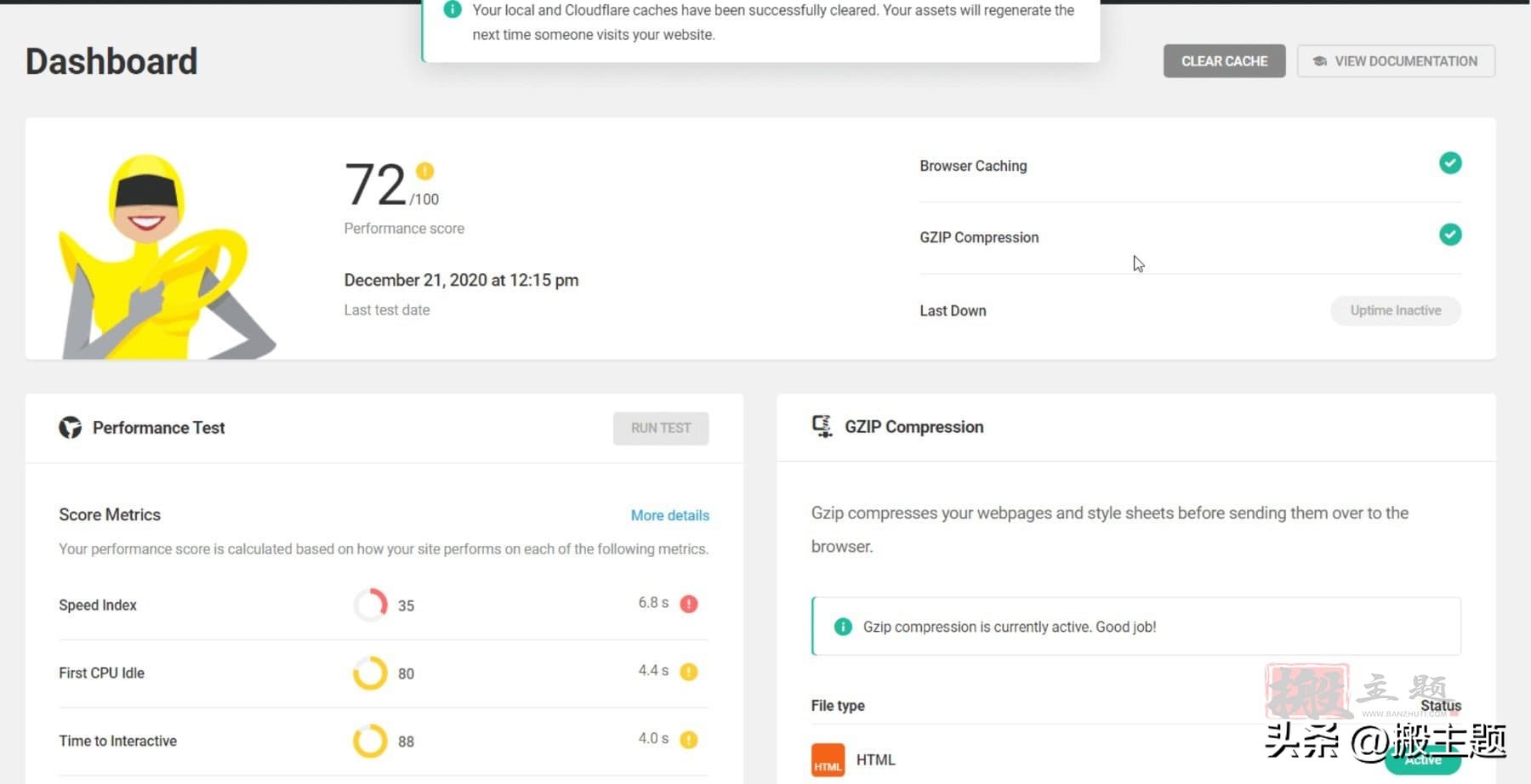Click the yellow warning icon for First CPU Idle
Viewport: 1531px width, 784px height.
[689, 672]
